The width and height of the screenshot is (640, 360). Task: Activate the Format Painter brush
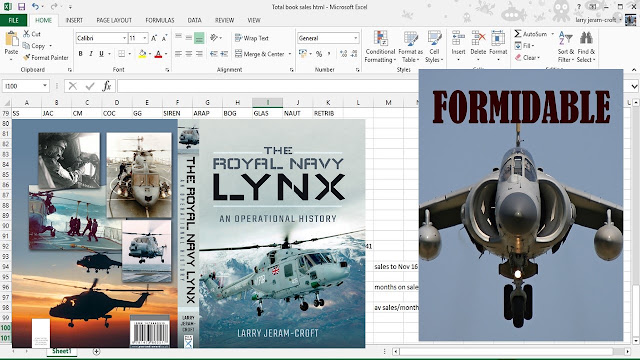27,58
